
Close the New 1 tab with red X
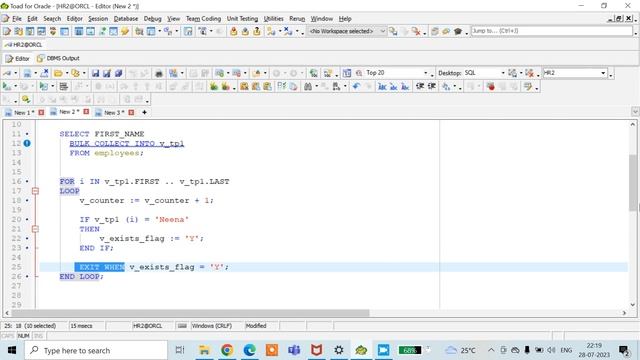41,112
